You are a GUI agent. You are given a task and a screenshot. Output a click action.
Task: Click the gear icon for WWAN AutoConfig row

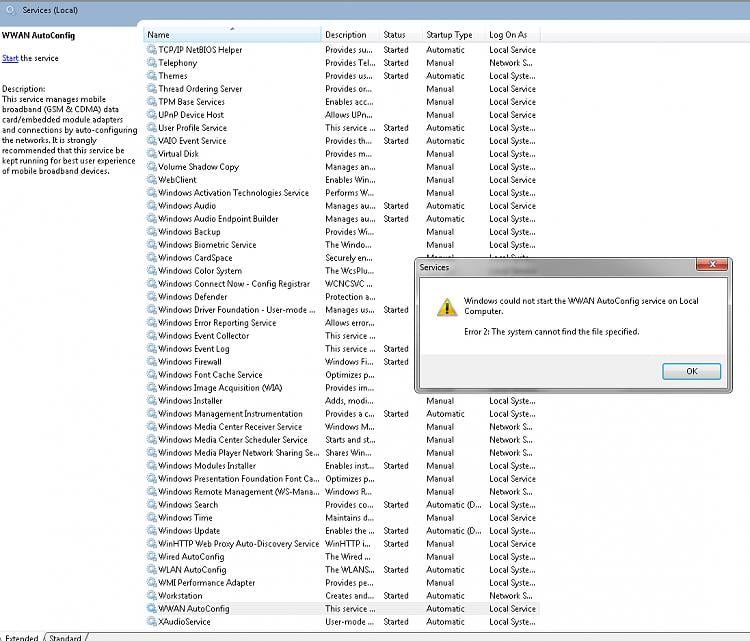pyautogui.click(x=152, y=608)
